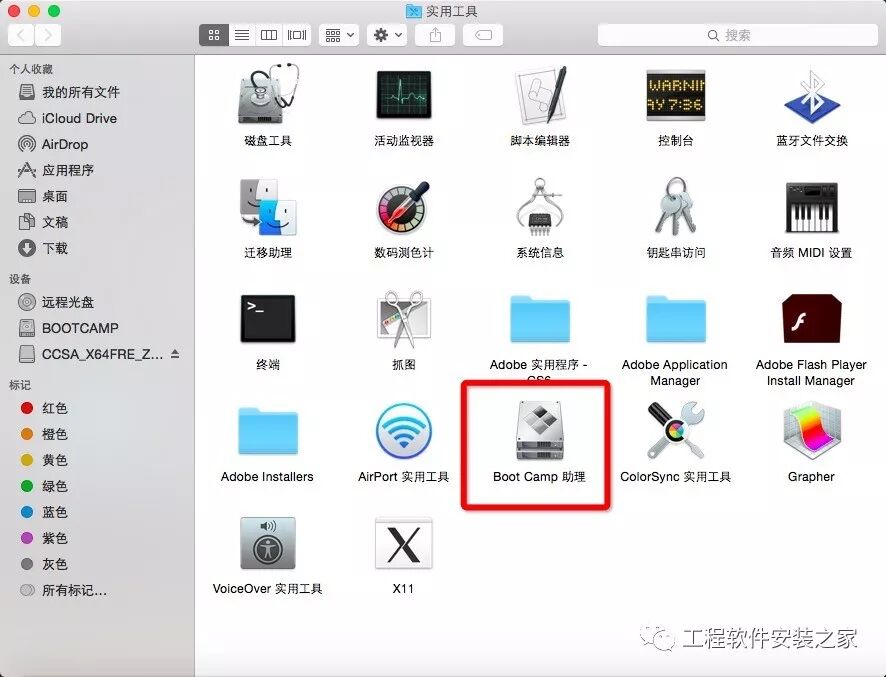Go forward with the forward arrow

tap(48, 35)
